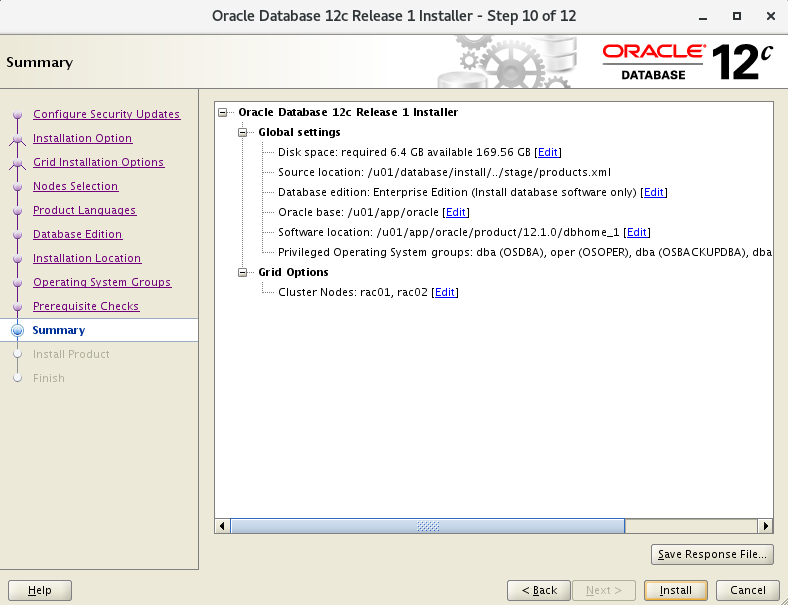Open the Edit link beside Oracle base

point(456,212)
